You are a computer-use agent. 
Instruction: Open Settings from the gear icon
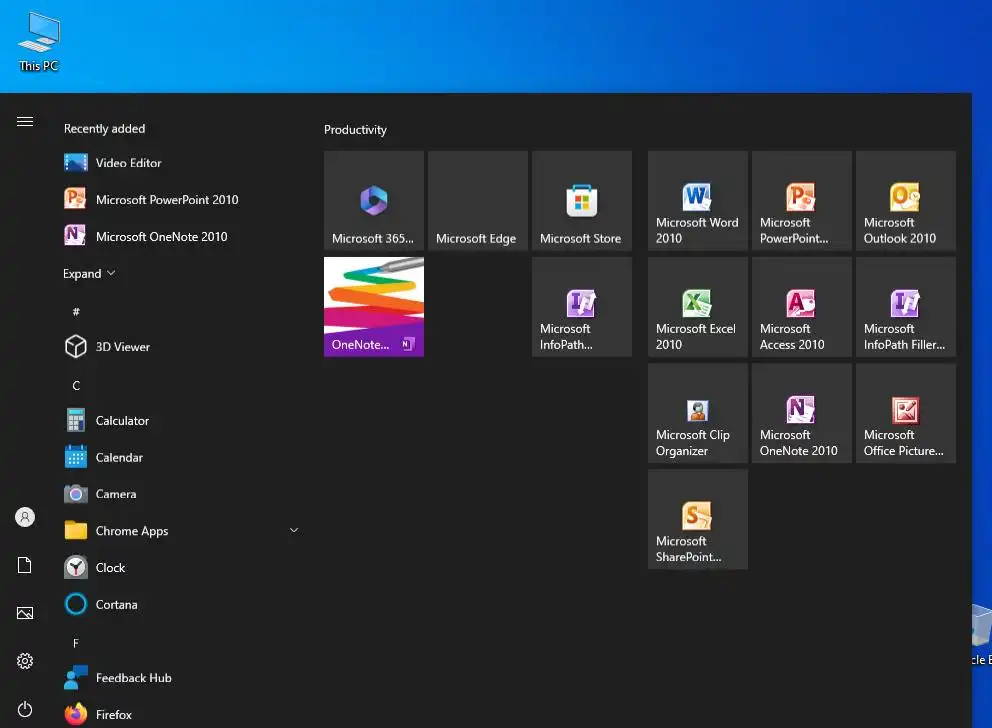[x=25, y=661]
